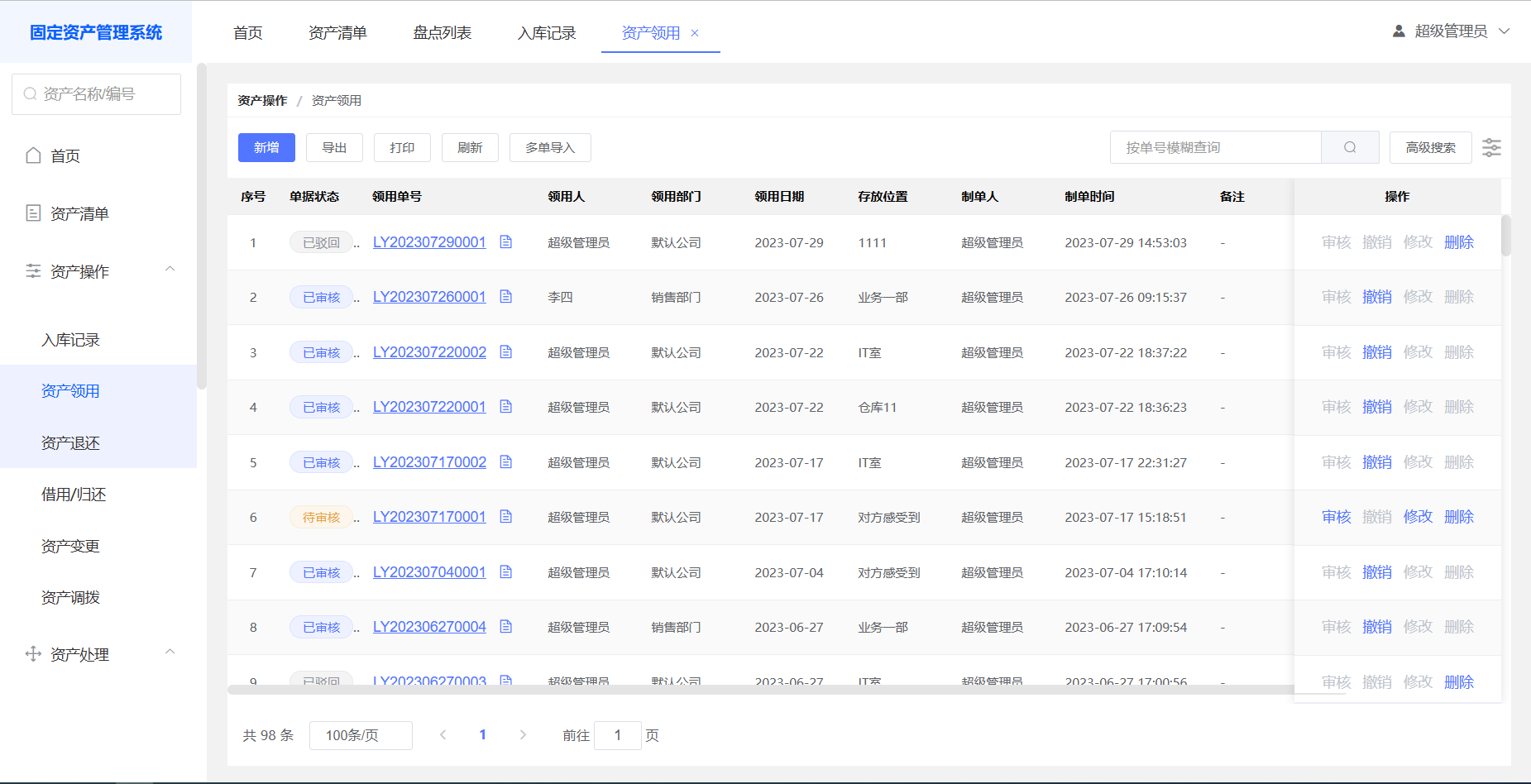Click 审核 for order LY202307170001
The image size is (1531, 784).
pos(1337,517)
